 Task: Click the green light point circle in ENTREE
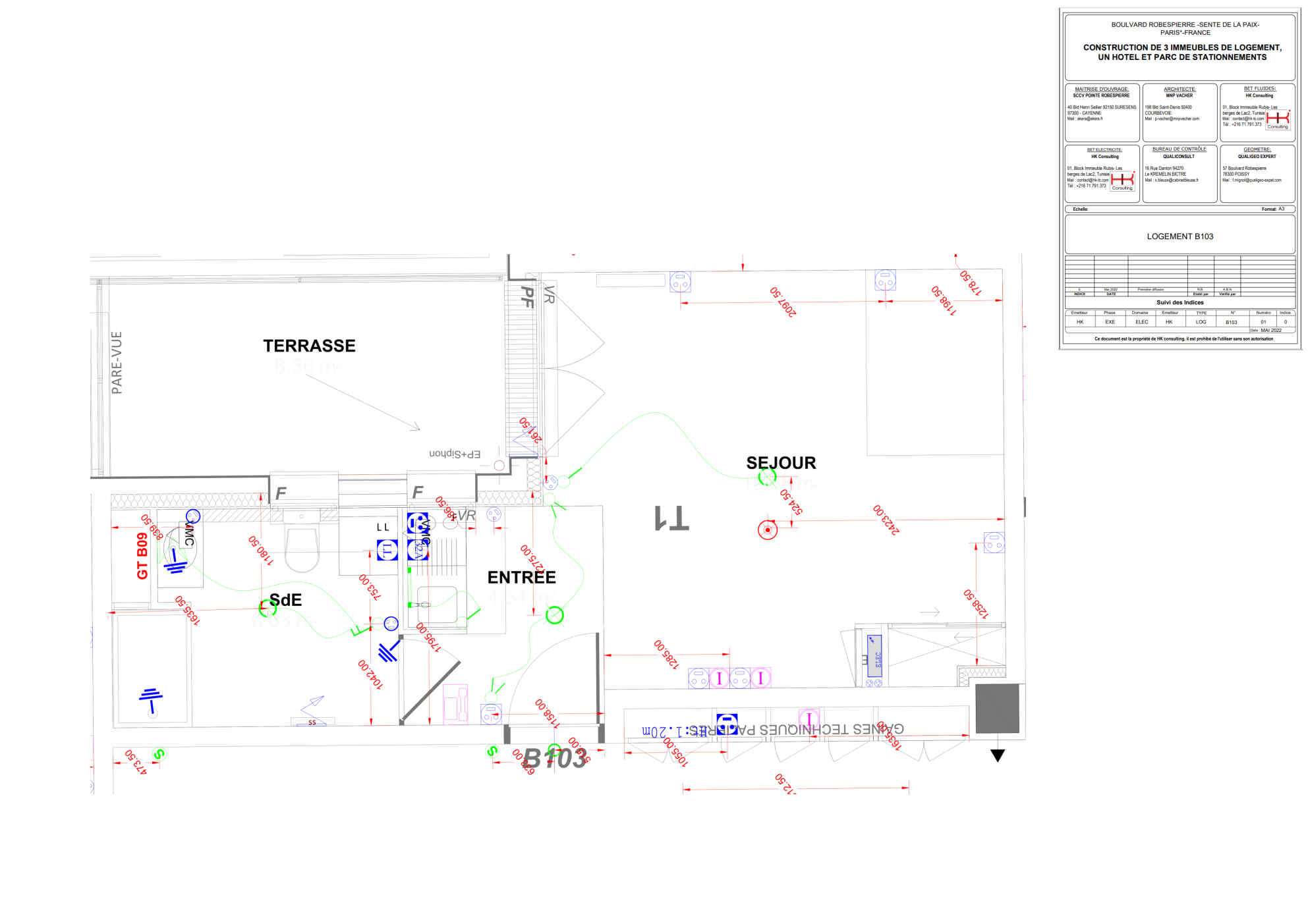click(555, 615)
